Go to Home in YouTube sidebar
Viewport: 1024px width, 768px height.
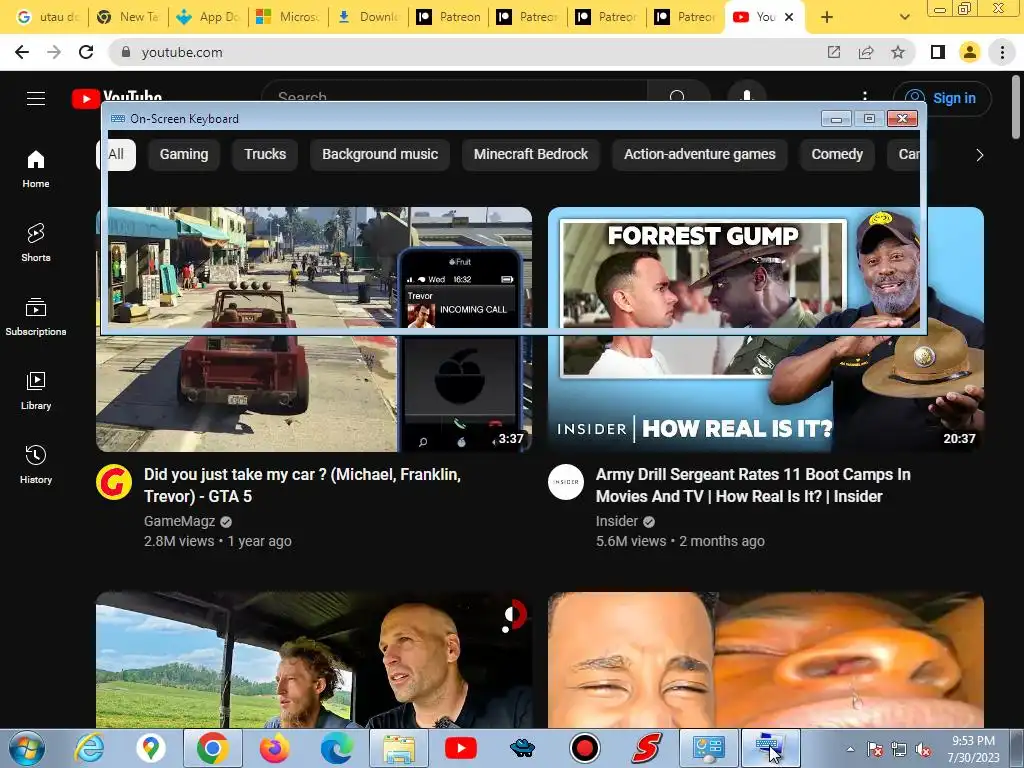pyautogui.click(x=36, y=169)
